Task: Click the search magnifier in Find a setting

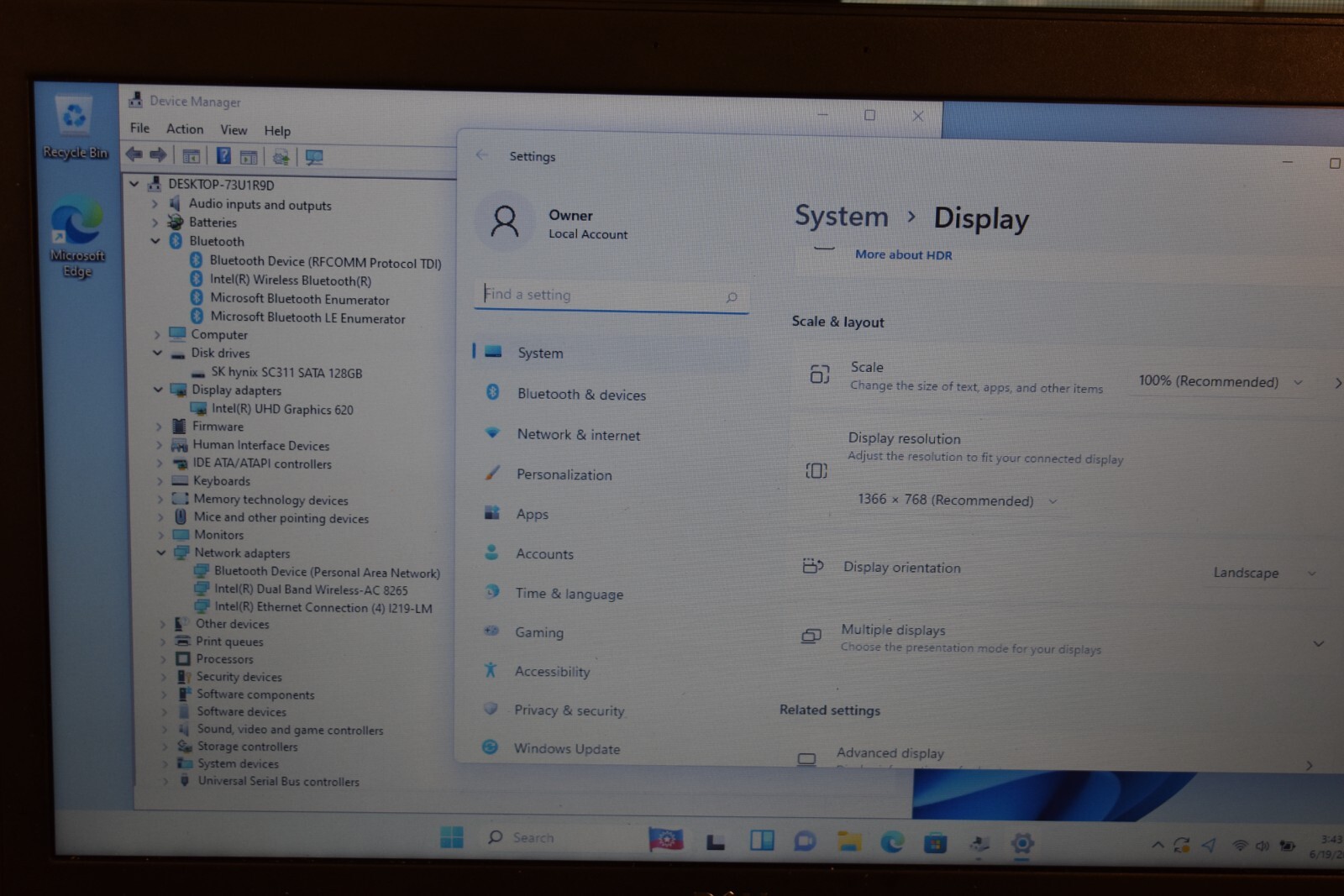Action: [x=732, y=296]
